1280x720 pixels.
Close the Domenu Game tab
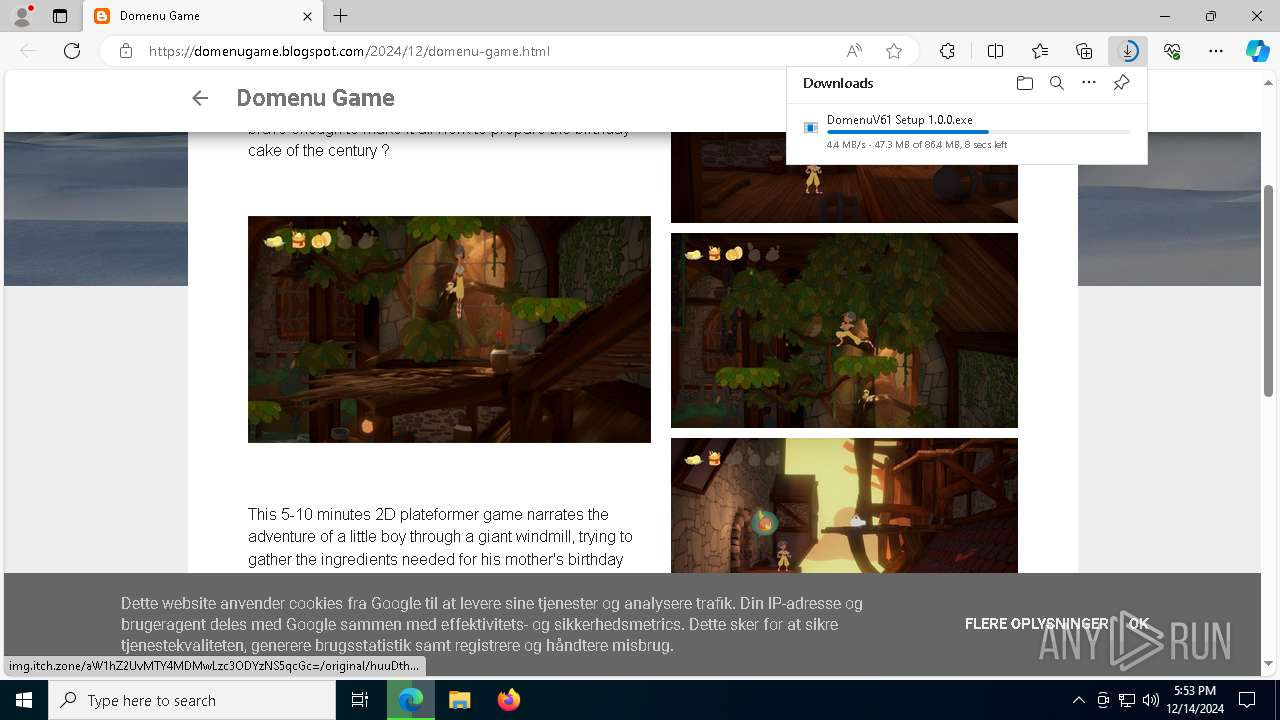click(308, 16)
